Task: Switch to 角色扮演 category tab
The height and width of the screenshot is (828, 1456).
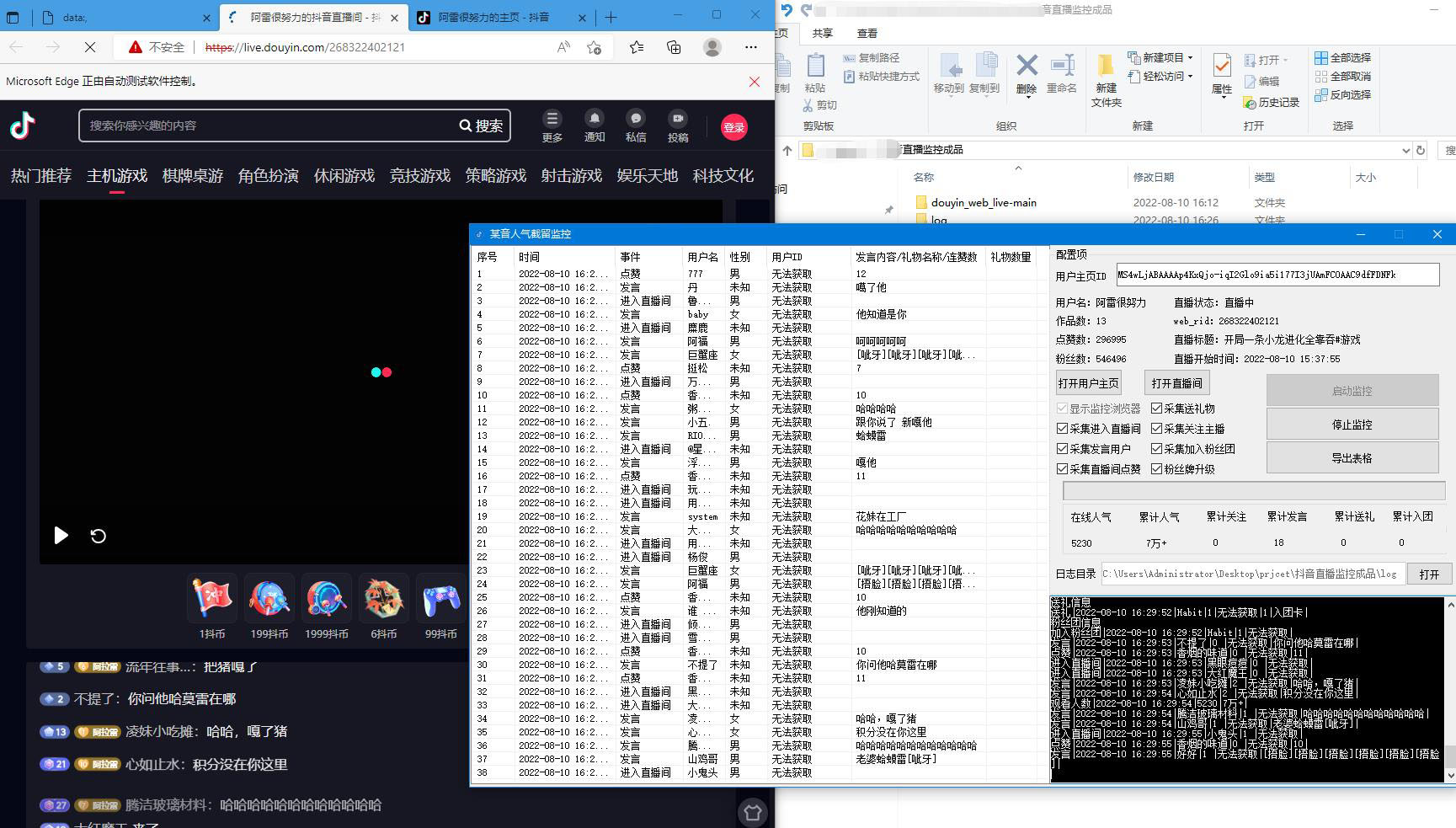Action: click(269, 176)
